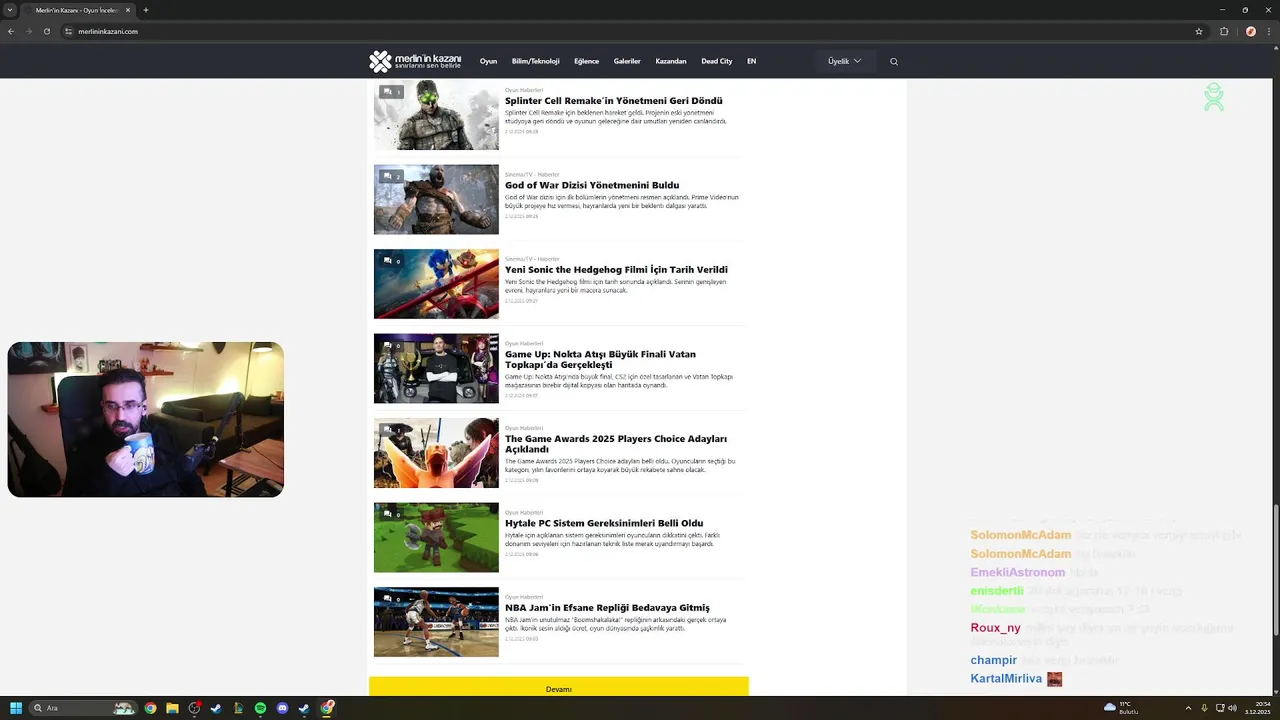Open the tab search dropdown arrow
Screen dimensions: 1280x720
click(9, 10)
